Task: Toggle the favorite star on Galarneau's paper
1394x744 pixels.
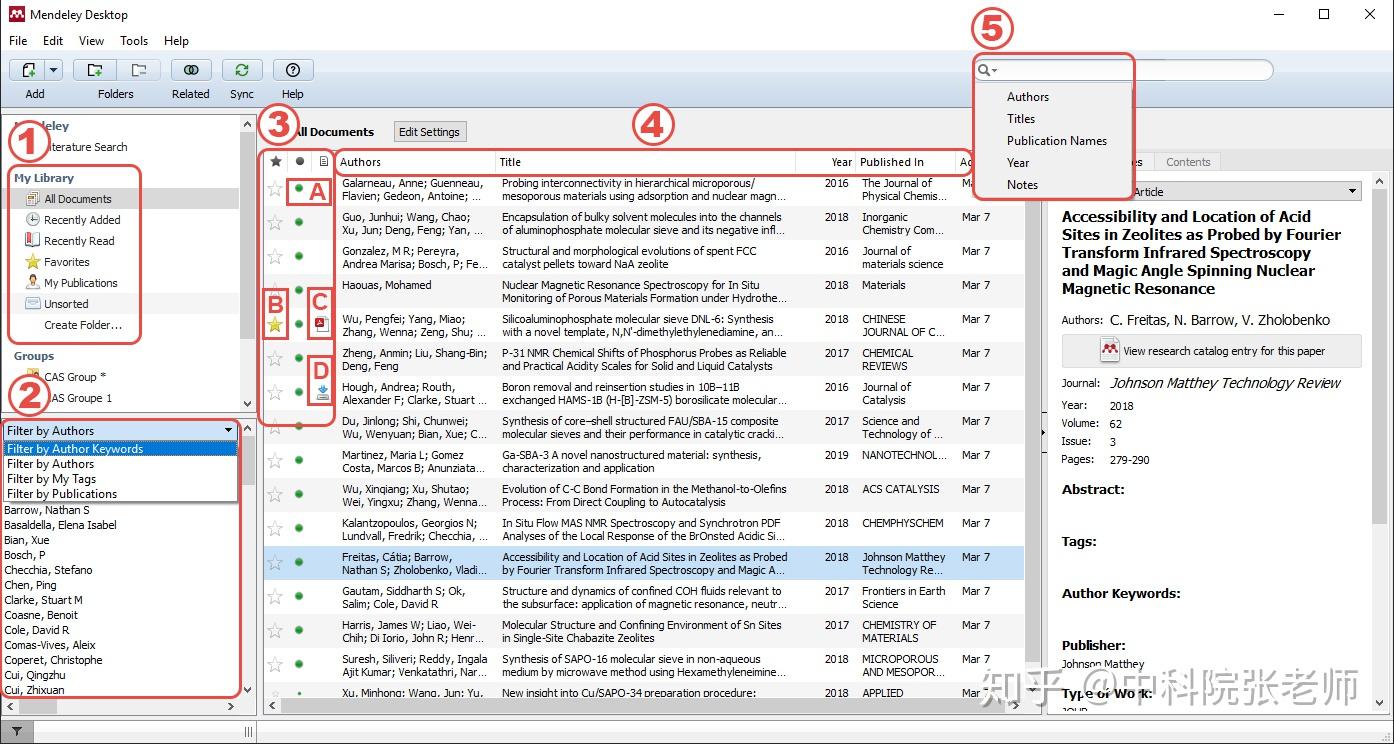Action: (274, 189)
